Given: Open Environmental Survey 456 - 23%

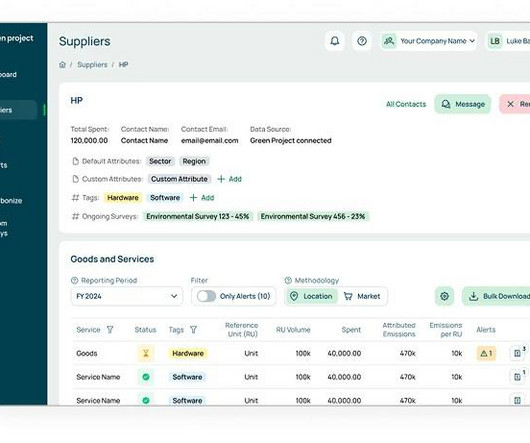Looking at the screenshot, I should [x=313, y=216].
